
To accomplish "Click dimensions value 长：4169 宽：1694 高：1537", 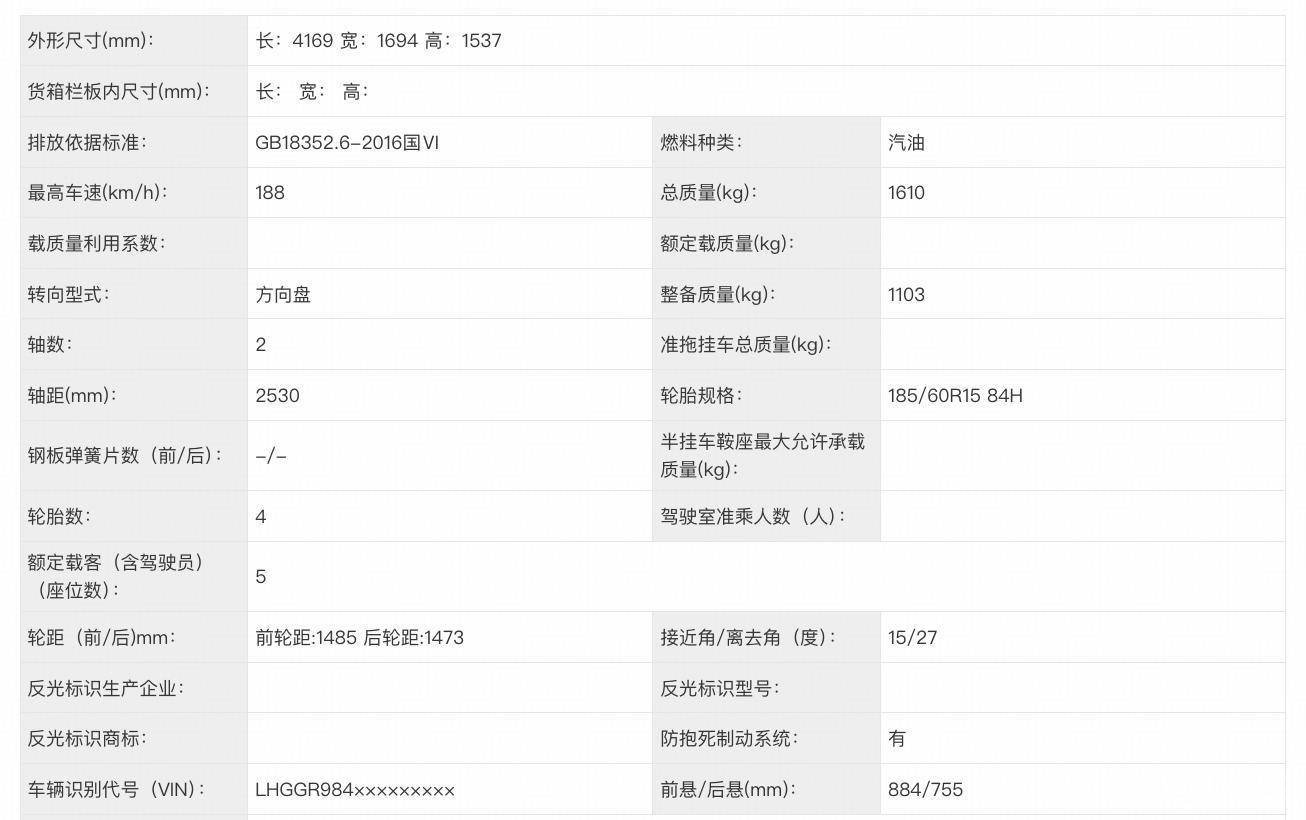I will 378,41.
